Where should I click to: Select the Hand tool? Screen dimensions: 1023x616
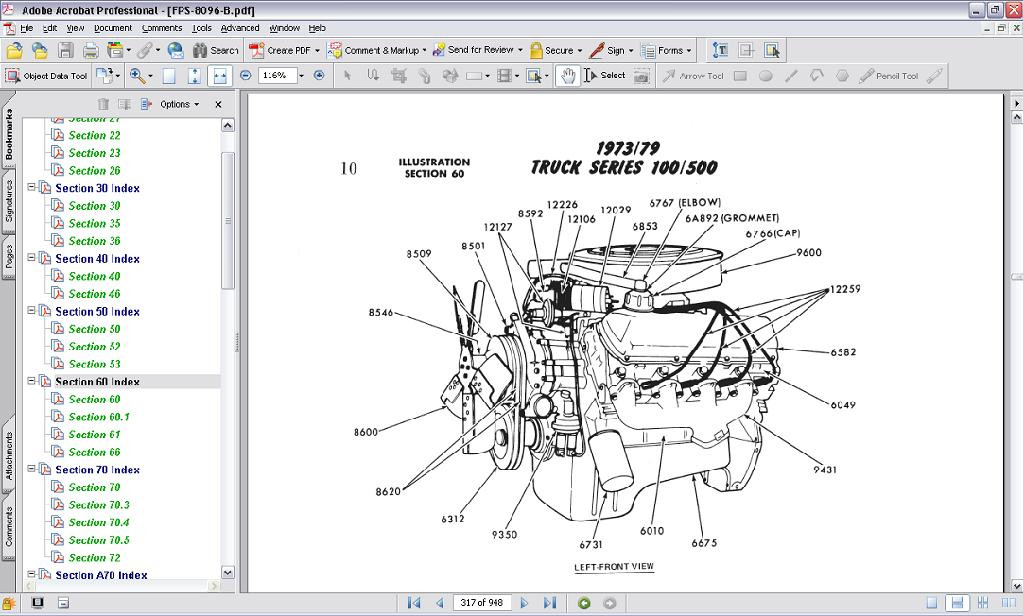click(567, 75)
